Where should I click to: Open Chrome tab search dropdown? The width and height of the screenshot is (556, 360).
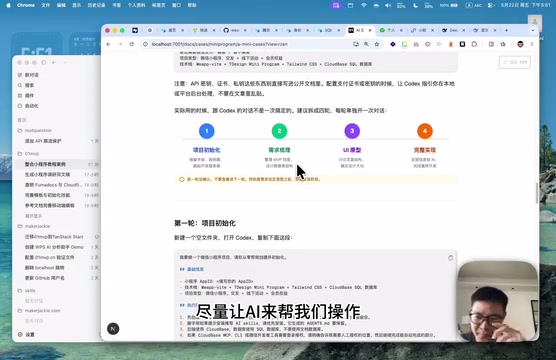point(533,31)
